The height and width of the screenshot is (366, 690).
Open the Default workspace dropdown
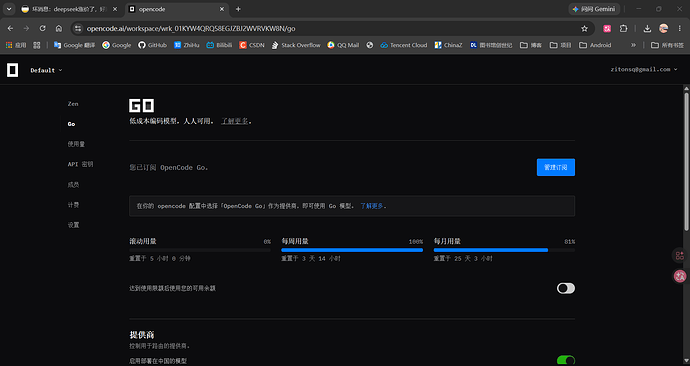pyautogui.click(x=46, y=70)
